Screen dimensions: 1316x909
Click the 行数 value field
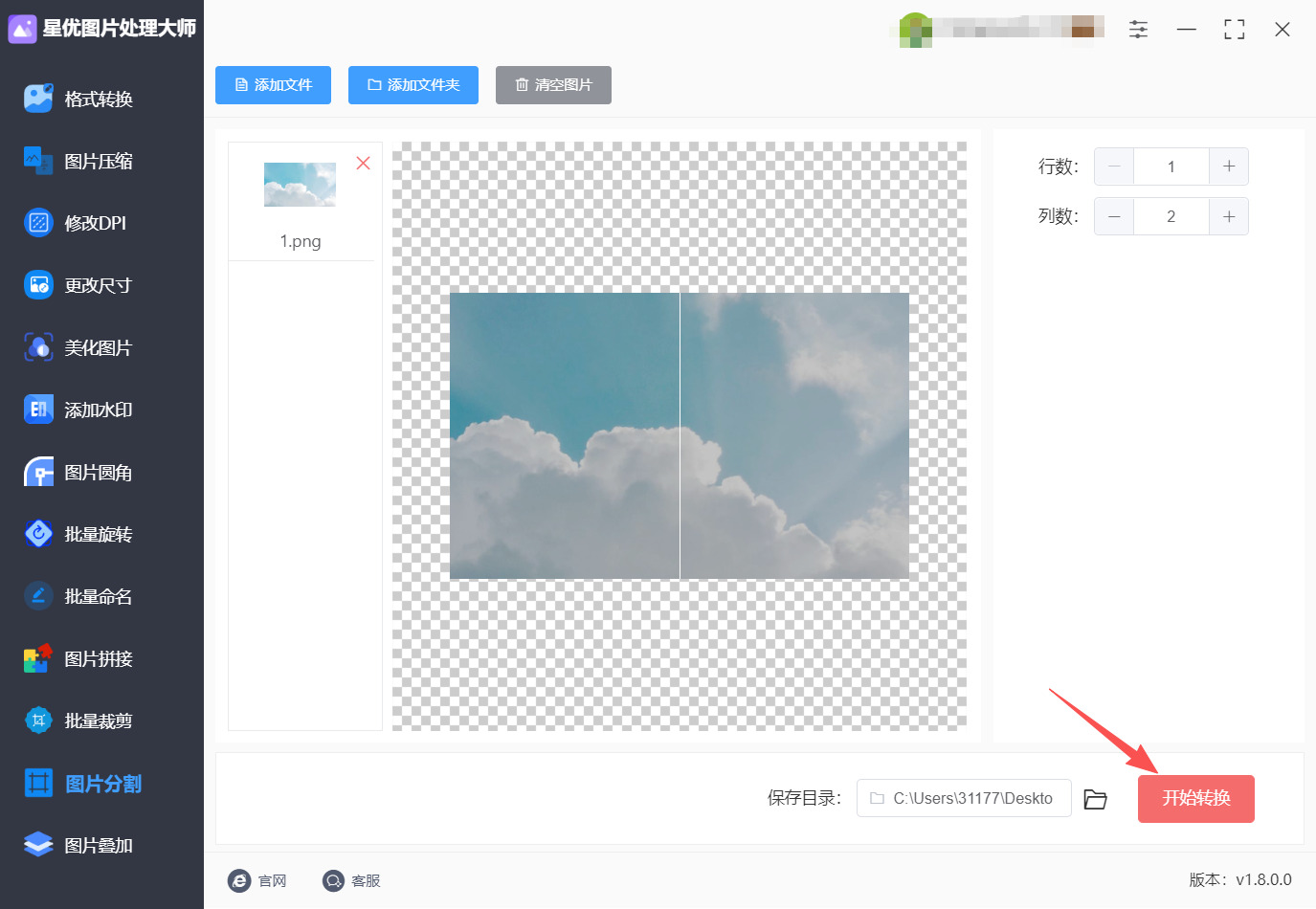[1171, 166]
